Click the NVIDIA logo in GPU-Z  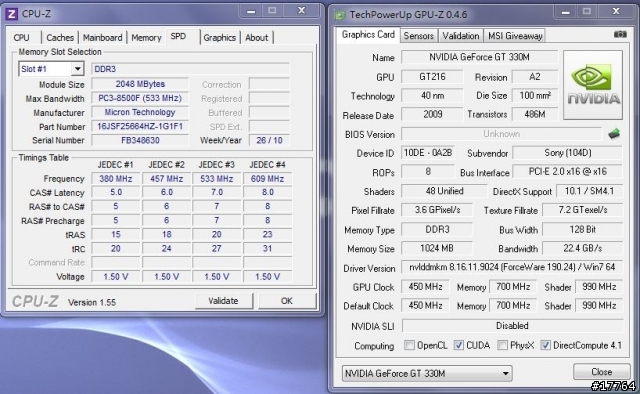593,85
